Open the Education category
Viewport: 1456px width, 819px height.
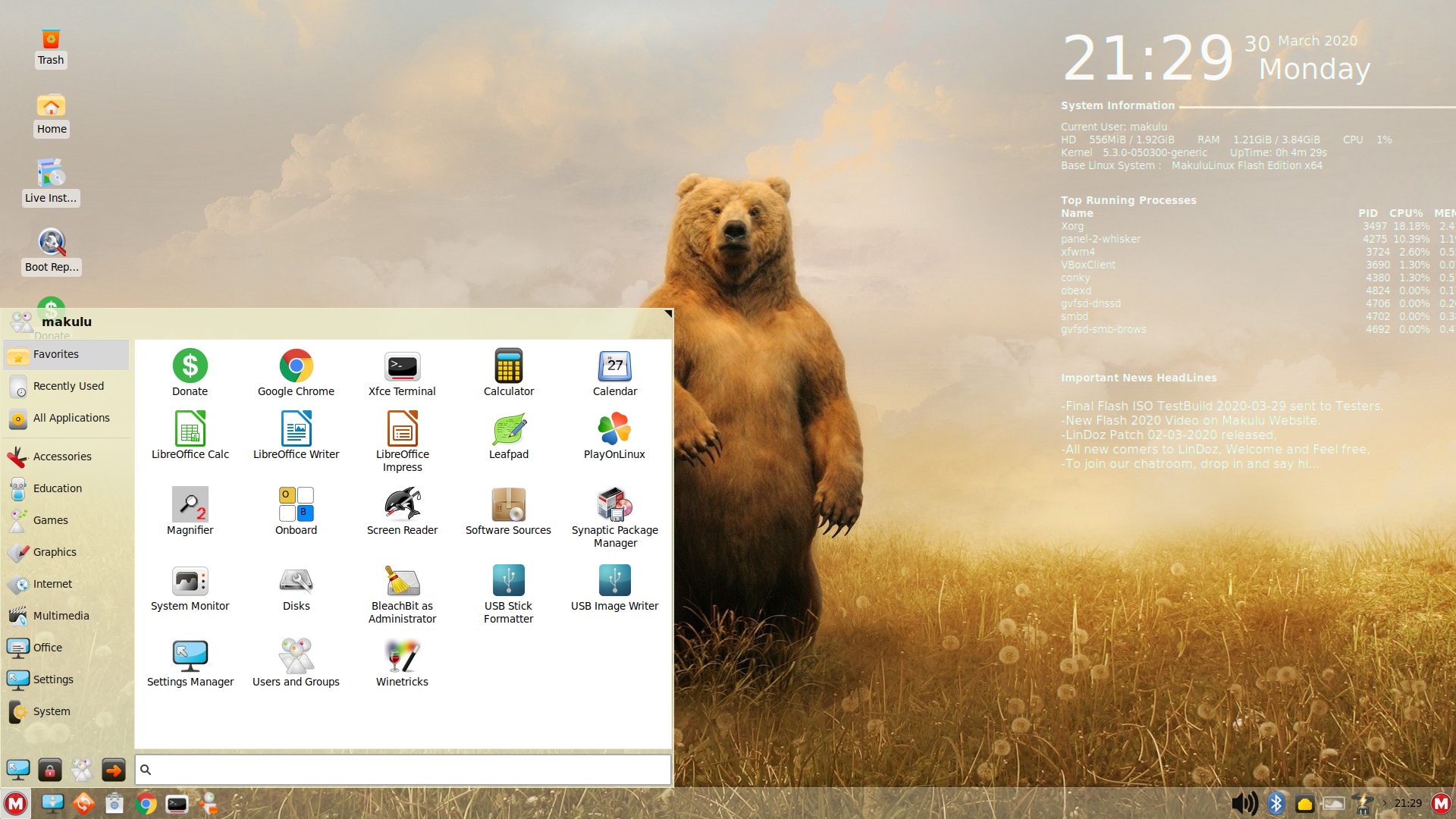66,488
